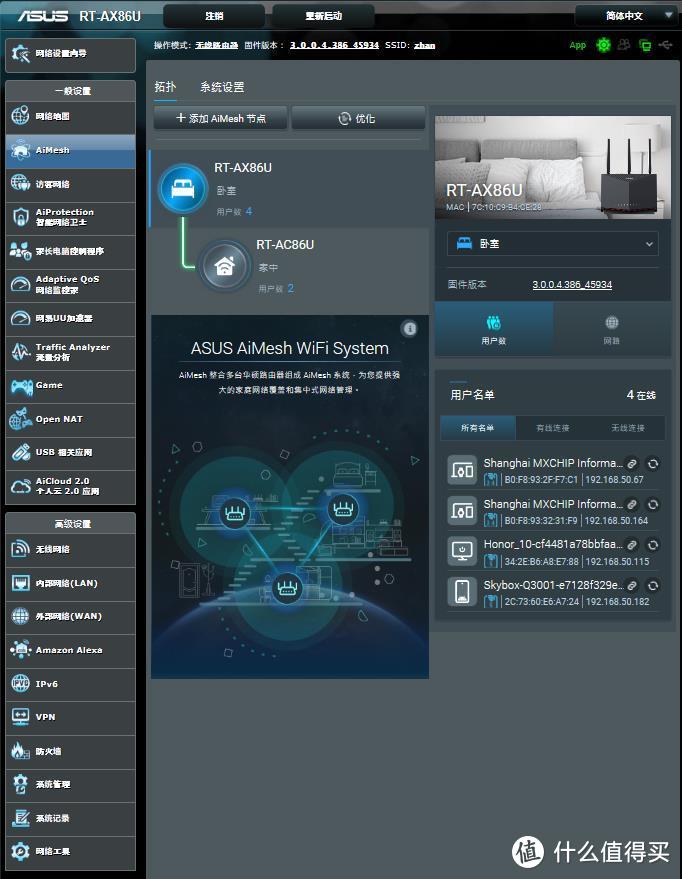Click the App link in header
682x879 pixels.
(578, 45)
